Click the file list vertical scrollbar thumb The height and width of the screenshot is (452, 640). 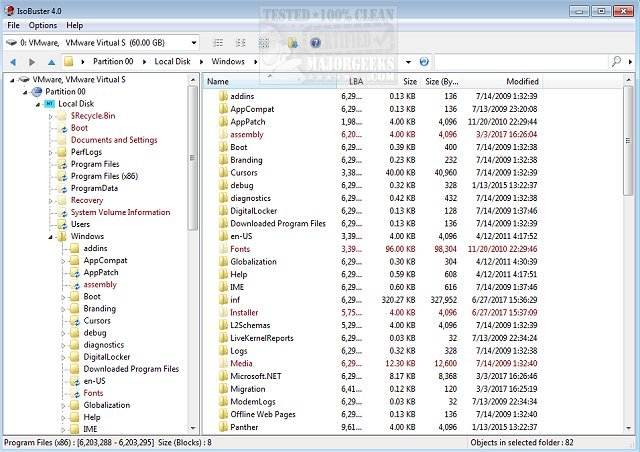(x=628, y=141)
